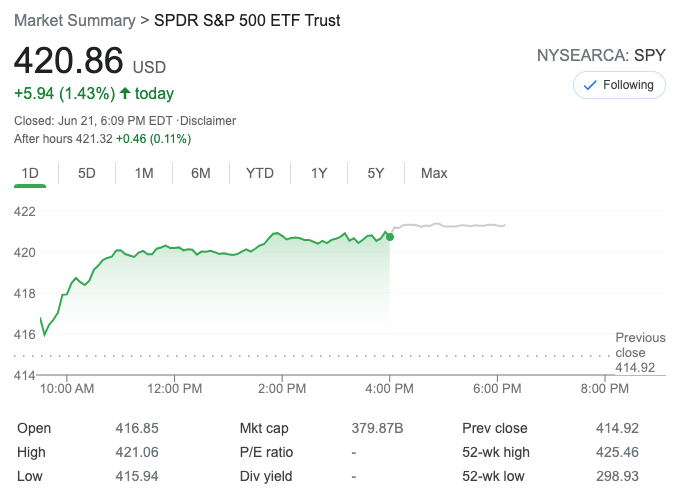Switch chart to 1M range

coord(144,173)
